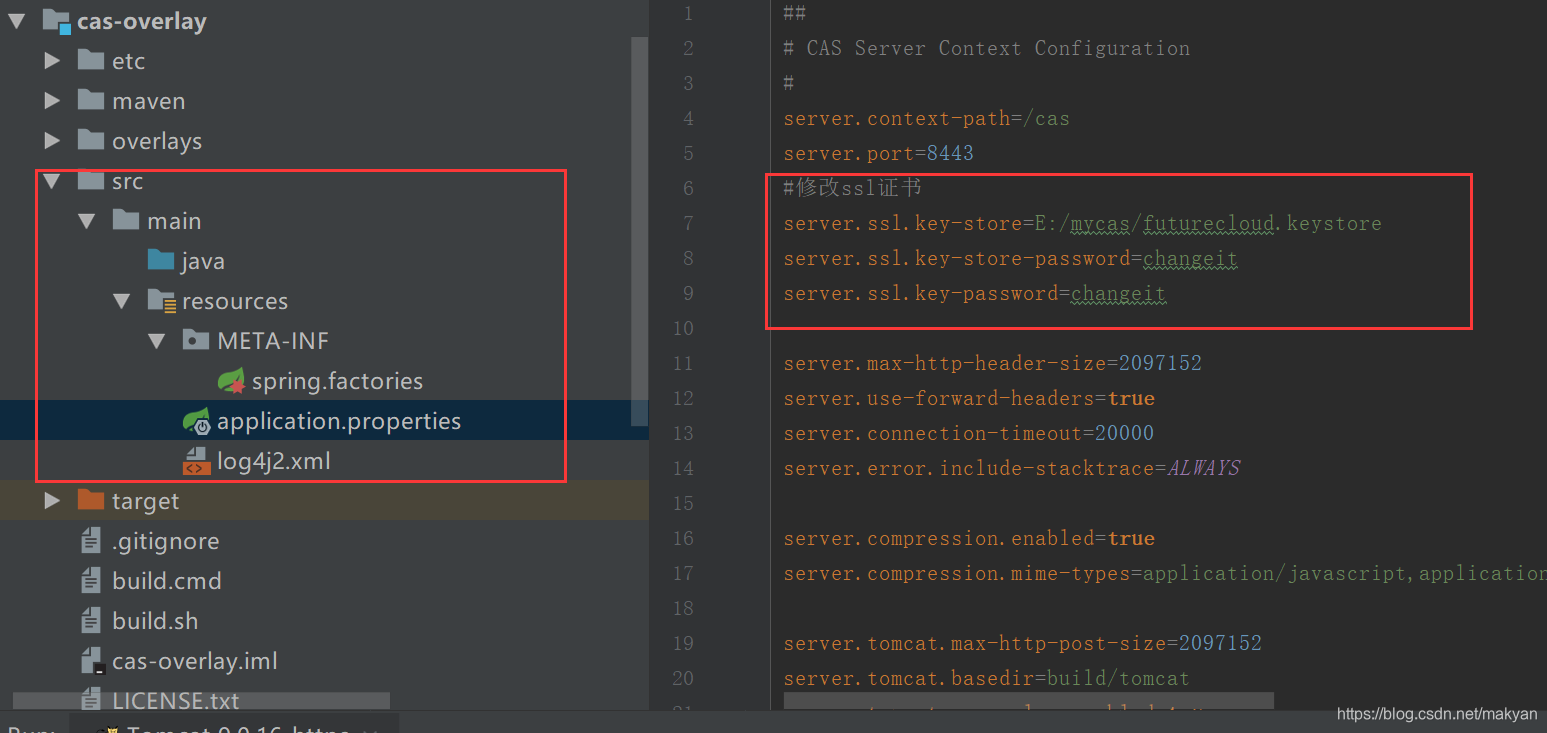Open cas-overlay.iml file

click(x=195, y=661)
